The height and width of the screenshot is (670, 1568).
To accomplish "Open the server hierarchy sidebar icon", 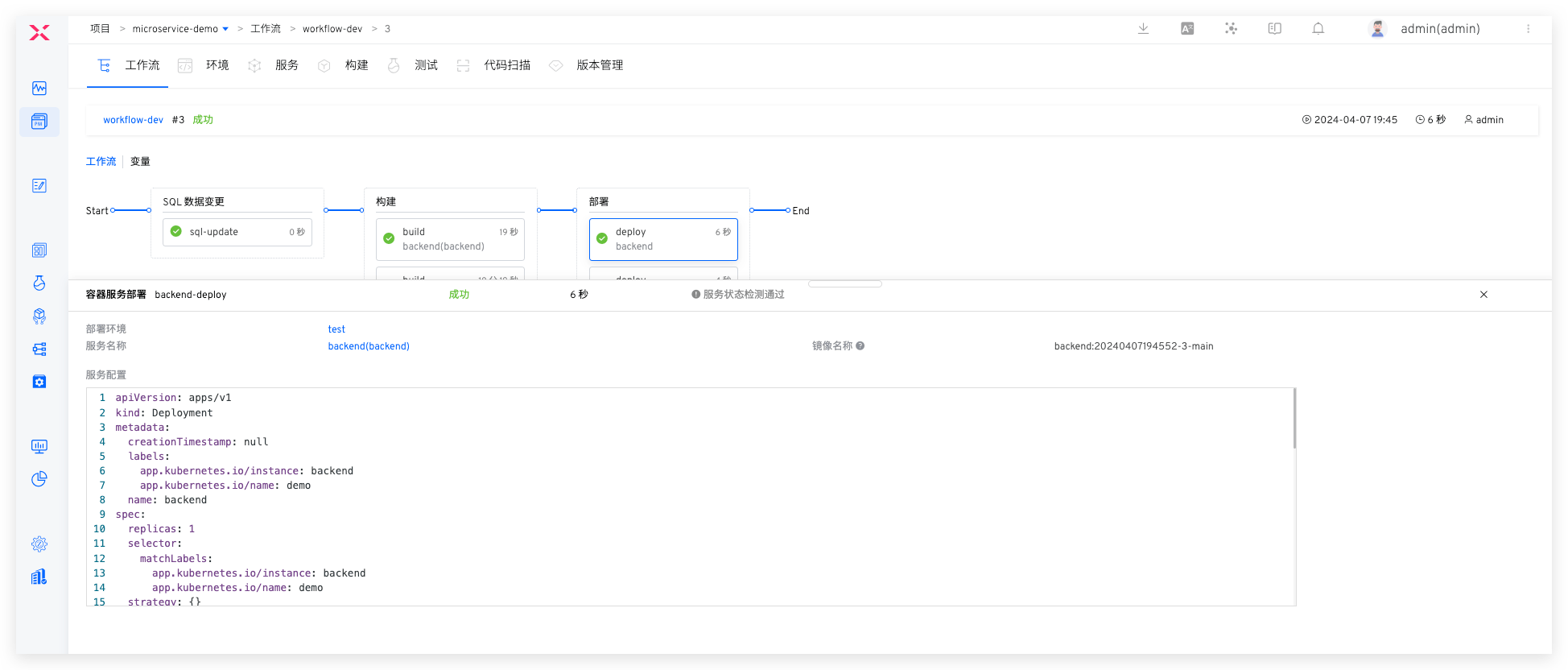I will 39,349.
